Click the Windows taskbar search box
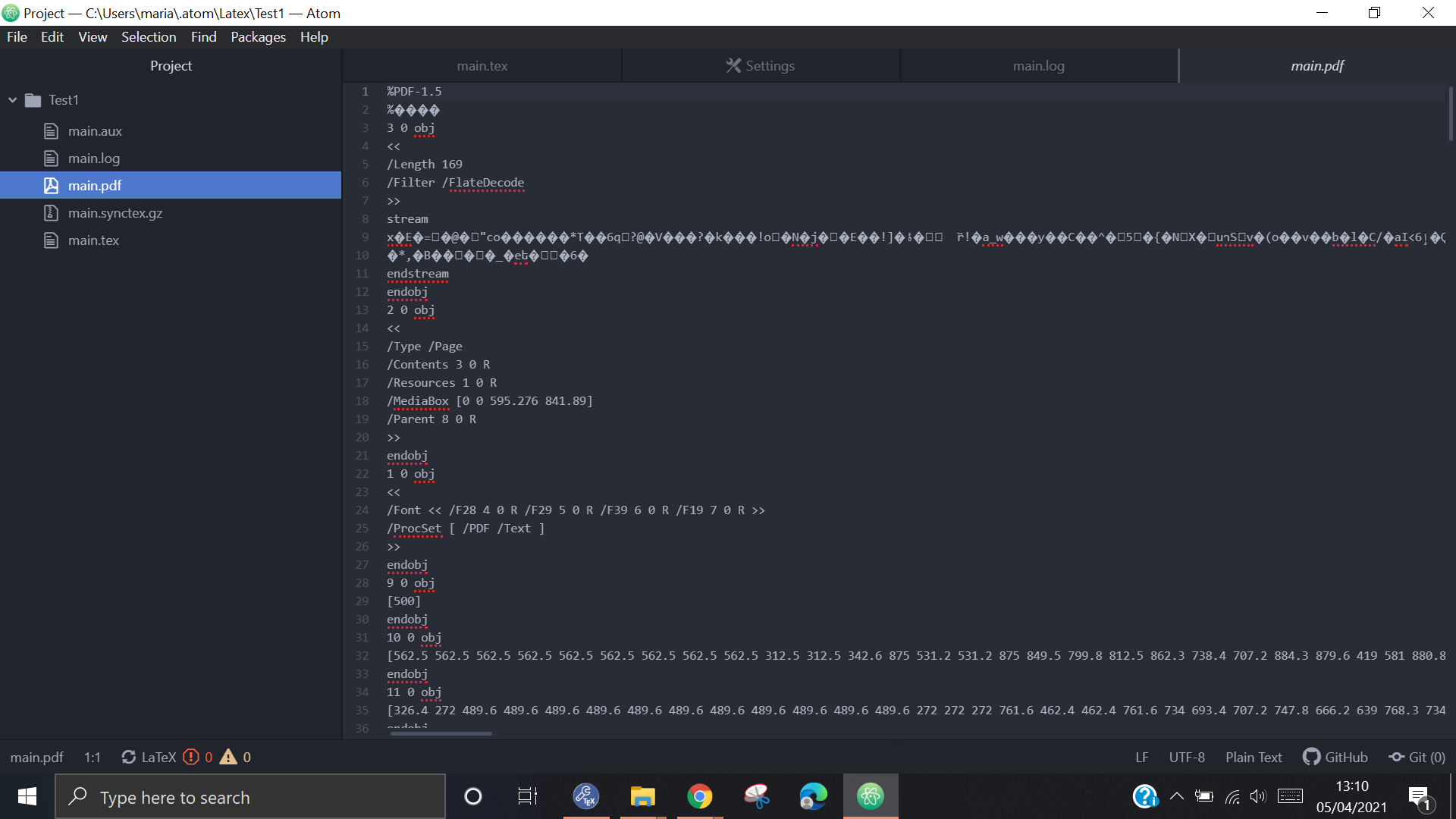The height and width of the screenshot is (819, 1456). pyautogui.click(x=250, y=797)
